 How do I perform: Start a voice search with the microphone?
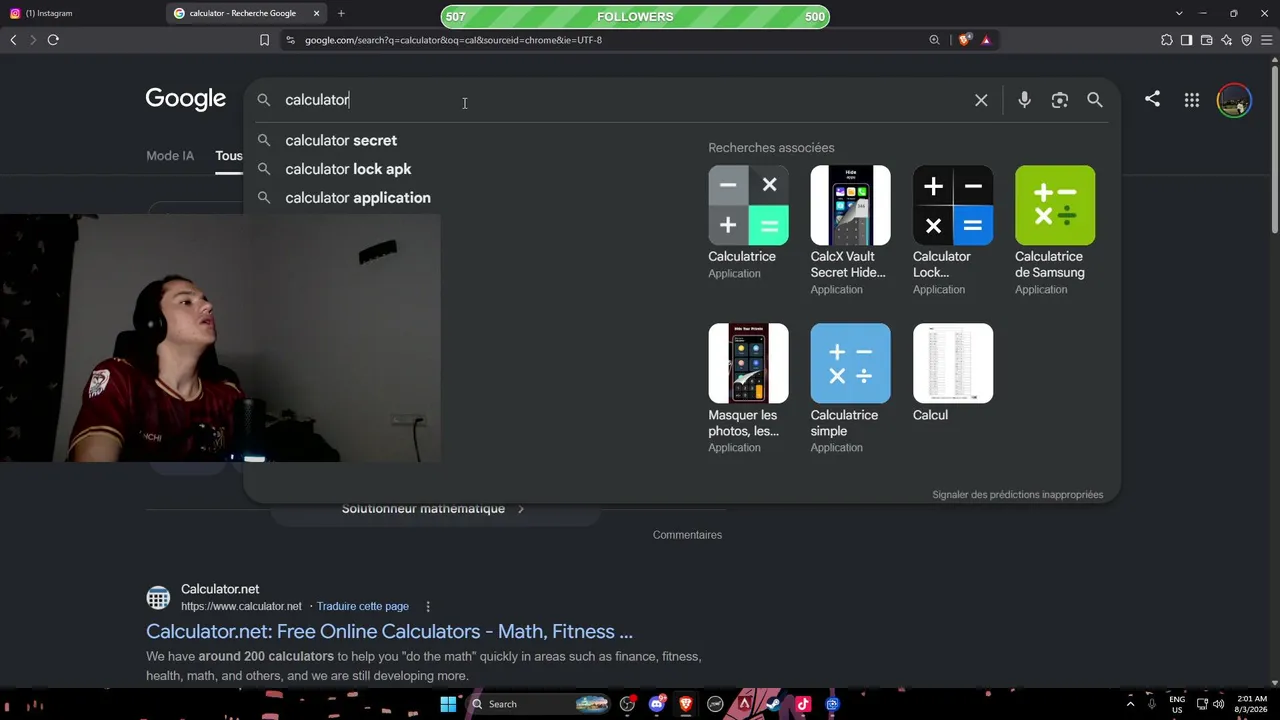tap(1024, 100)
